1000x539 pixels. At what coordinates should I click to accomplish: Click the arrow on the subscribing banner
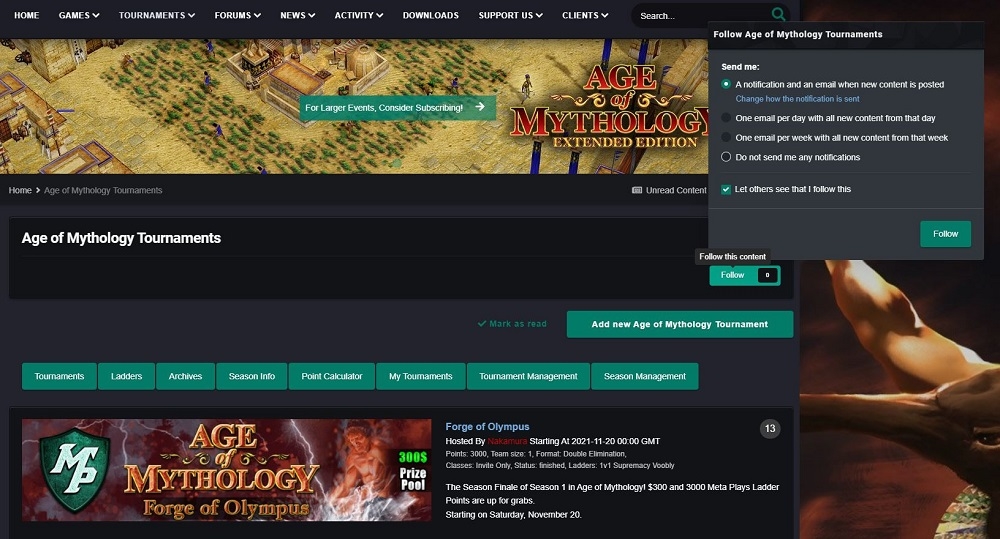[480, 107]
